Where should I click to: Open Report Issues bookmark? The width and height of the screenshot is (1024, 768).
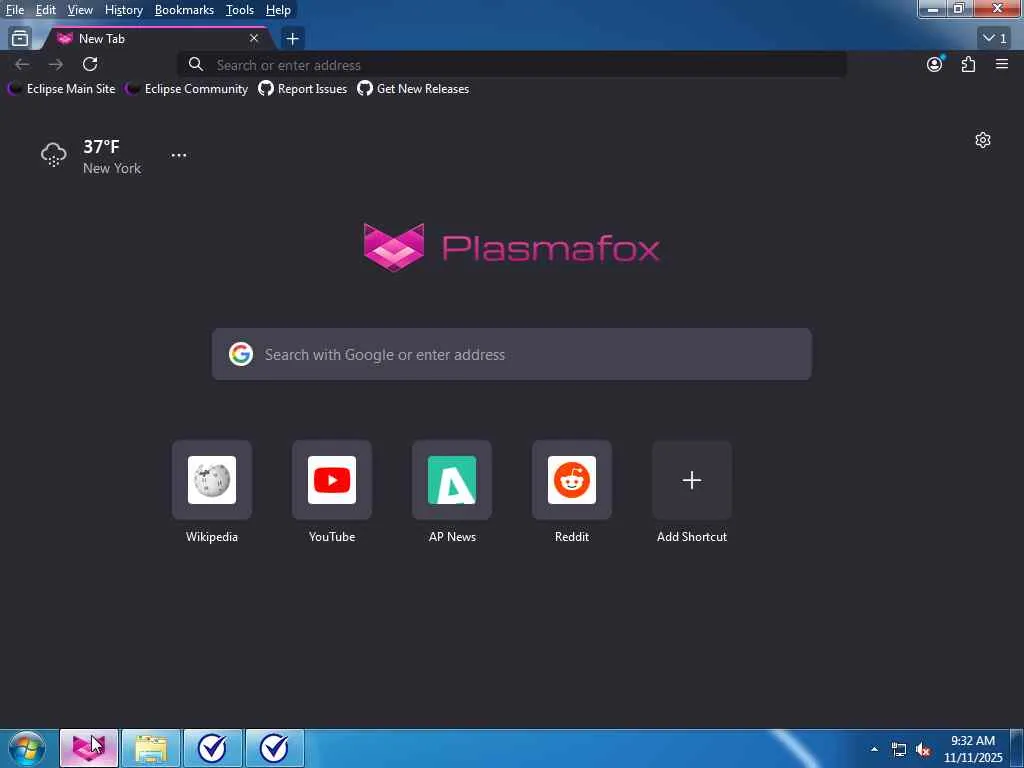pos(303,89)
